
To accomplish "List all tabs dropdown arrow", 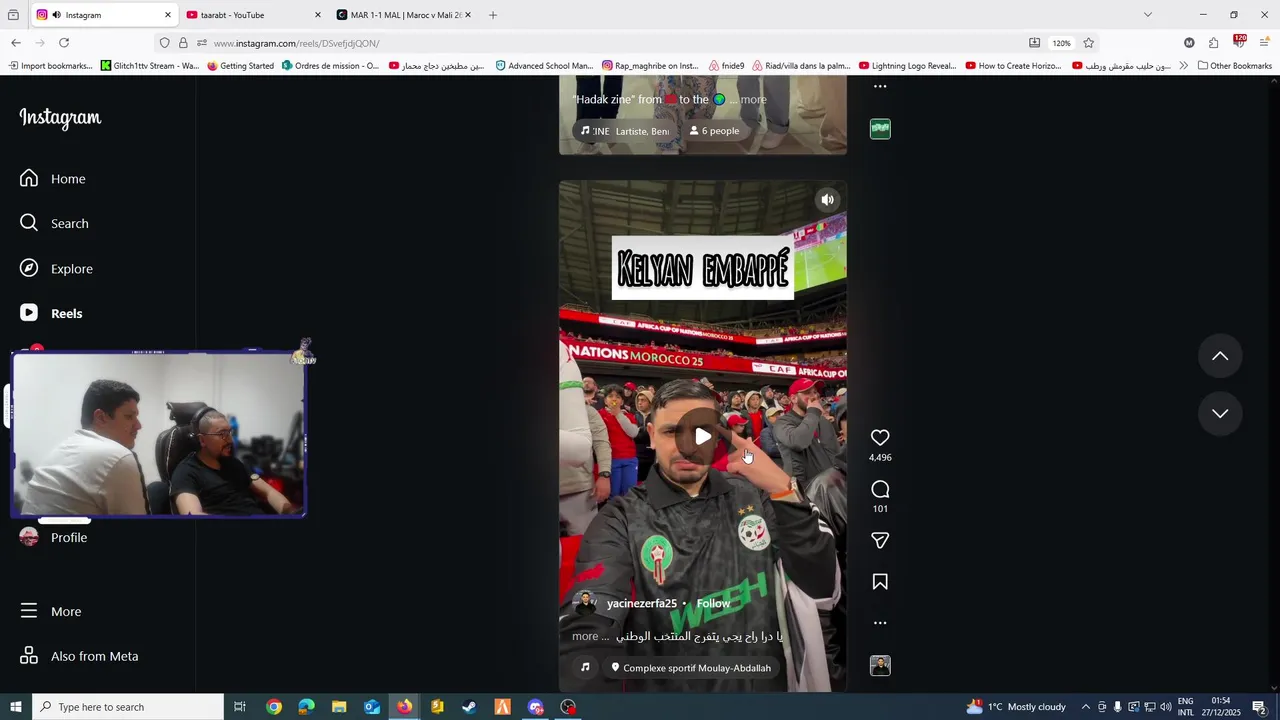I will point(1148,15).
